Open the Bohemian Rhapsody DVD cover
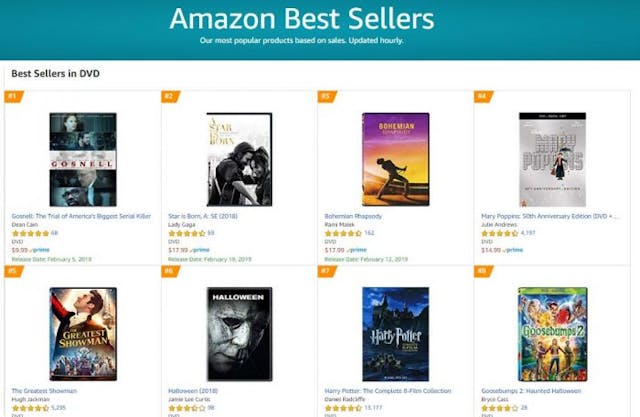This screenshot has width=640, height=417. tap(395, 159)
